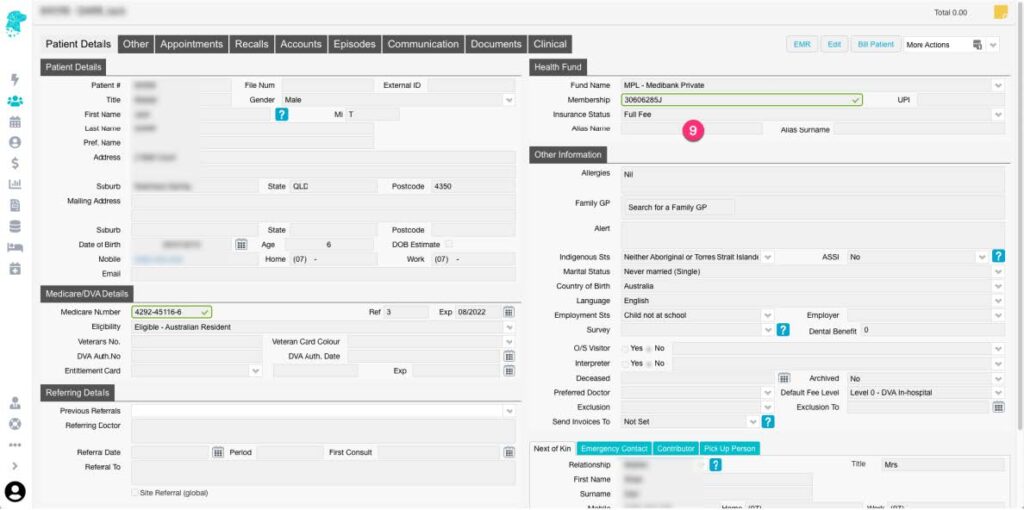Click into the Membership number field

pos(742,100)
